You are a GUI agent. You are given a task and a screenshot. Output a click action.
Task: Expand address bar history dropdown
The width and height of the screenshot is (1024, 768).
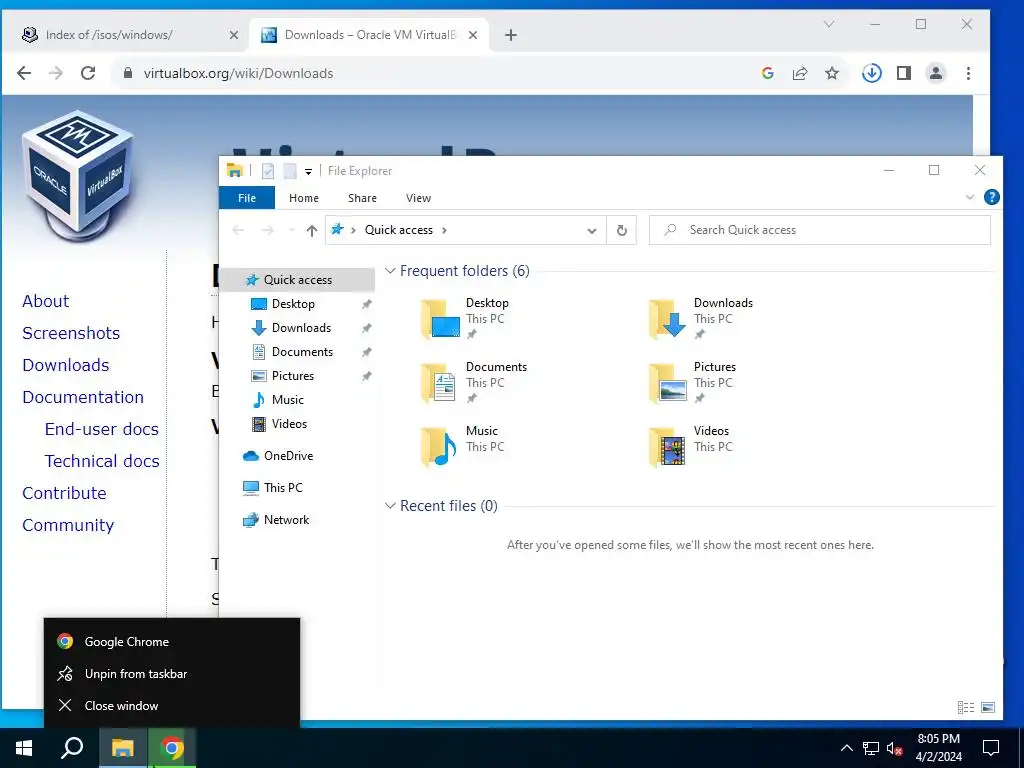[x=592, y=231]
